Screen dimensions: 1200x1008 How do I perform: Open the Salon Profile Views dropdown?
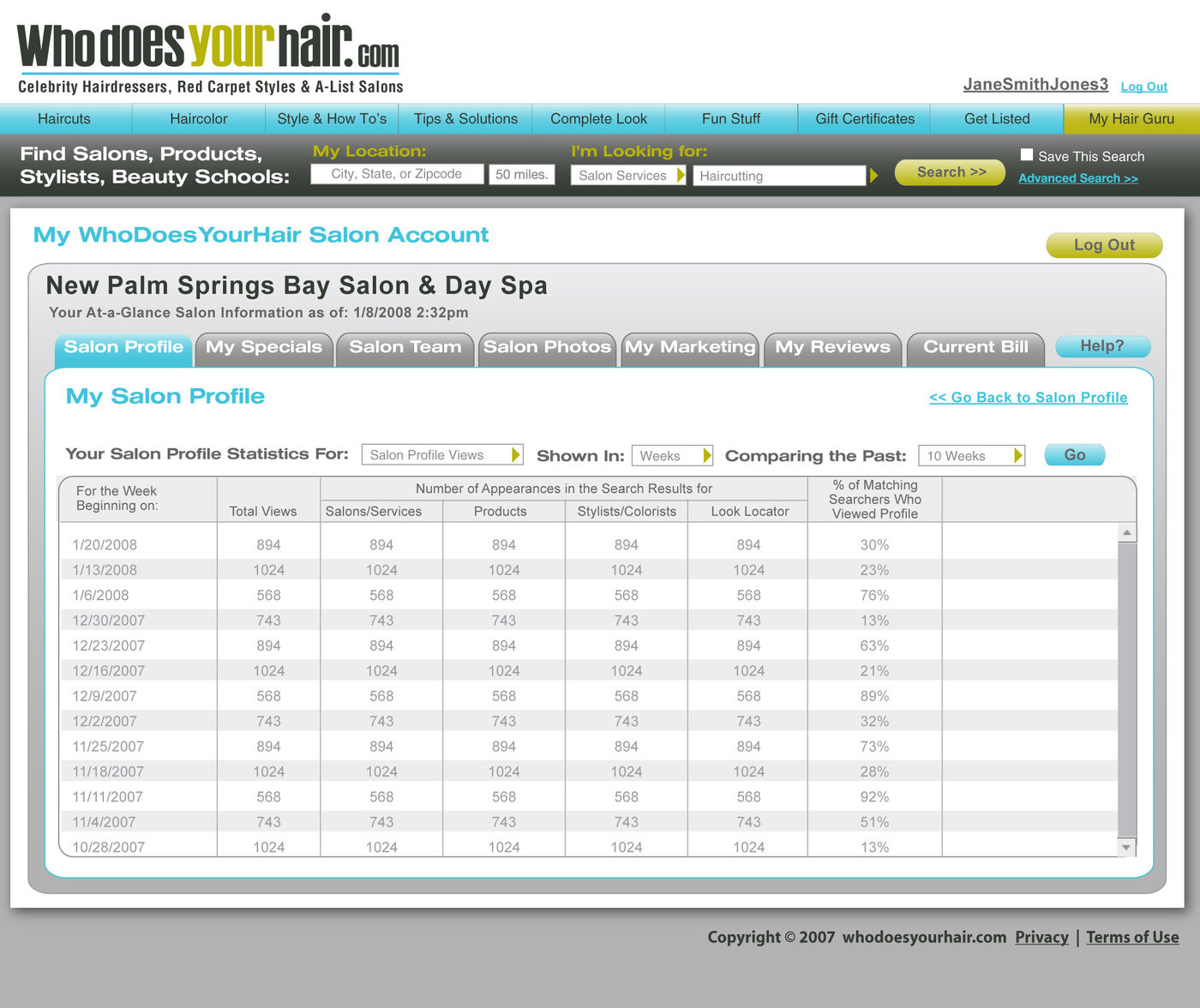(442, 454)
